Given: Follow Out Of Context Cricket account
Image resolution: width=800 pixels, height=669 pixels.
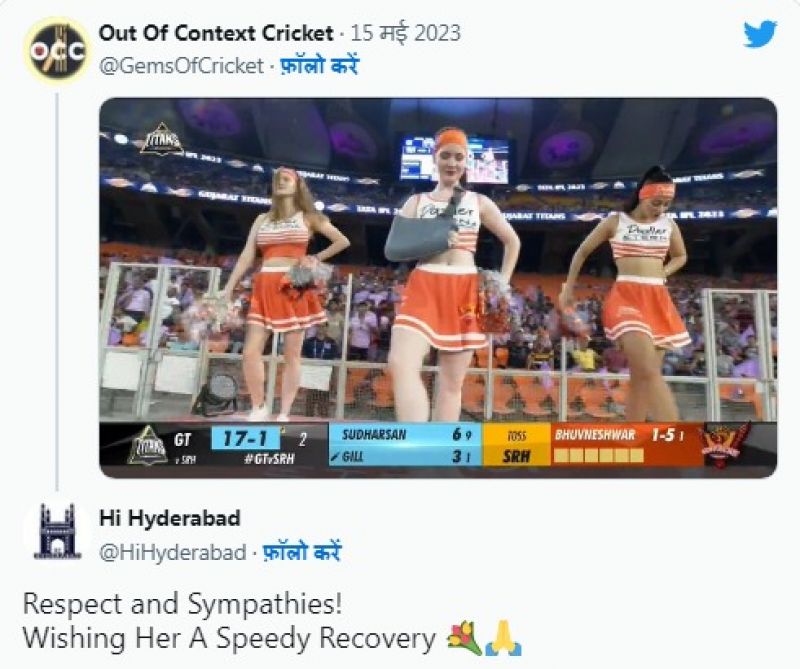Looking at the screenshot, I should 319,66.
